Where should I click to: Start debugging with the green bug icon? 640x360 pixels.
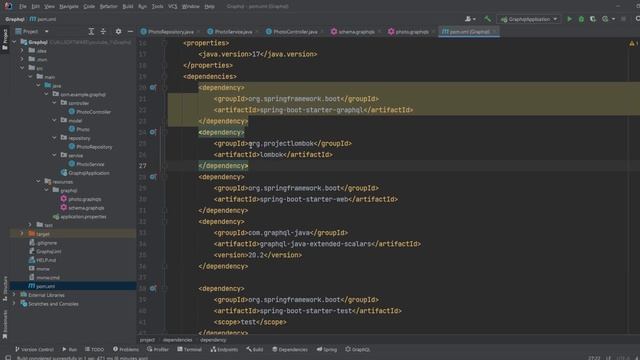(x=581, y=19)
